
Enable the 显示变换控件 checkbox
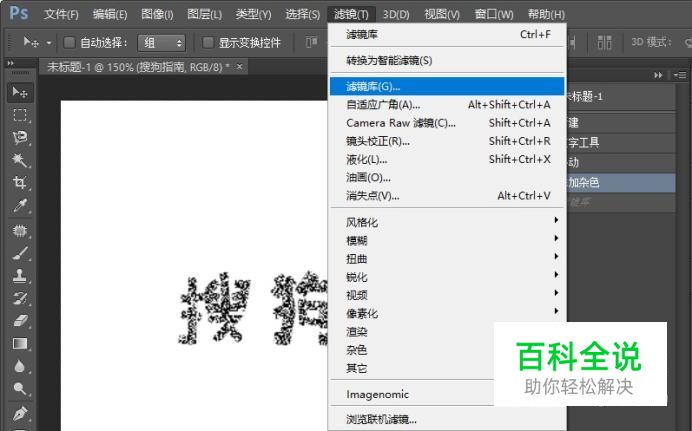[x=208, y=42]
